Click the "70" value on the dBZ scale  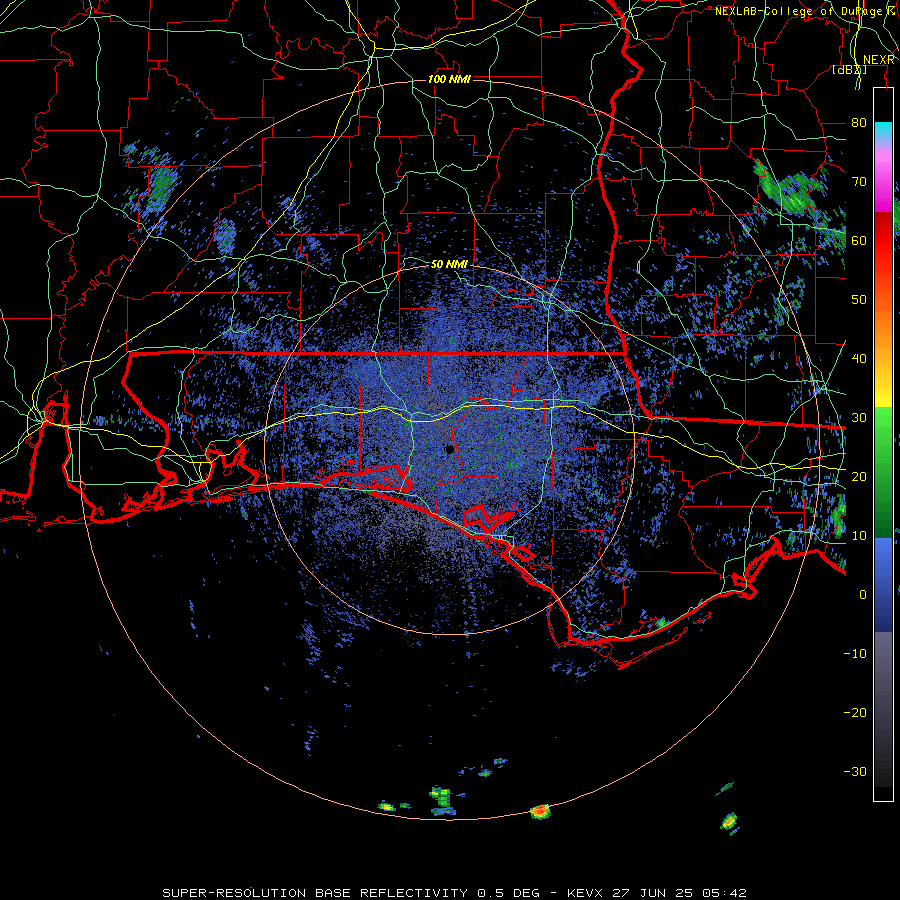859,182
